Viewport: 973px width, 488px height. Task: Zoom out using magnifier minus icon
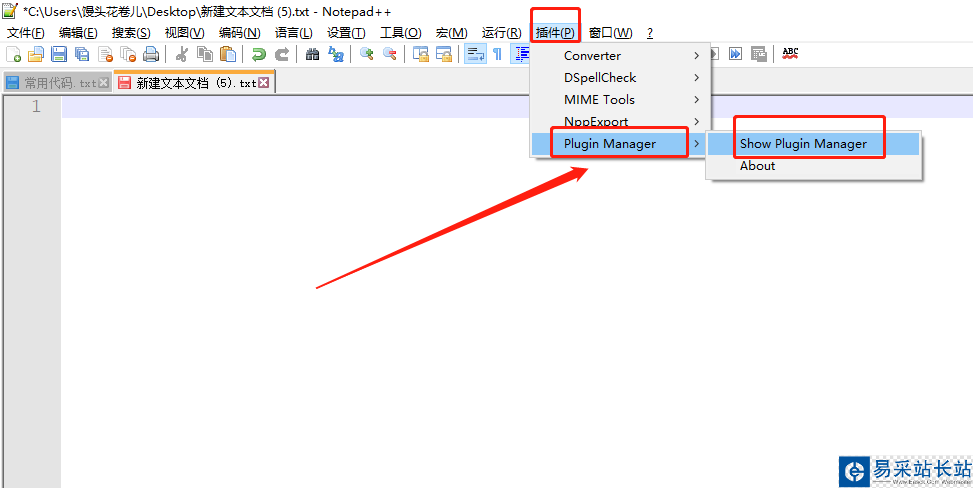click(x=390, y=55)
